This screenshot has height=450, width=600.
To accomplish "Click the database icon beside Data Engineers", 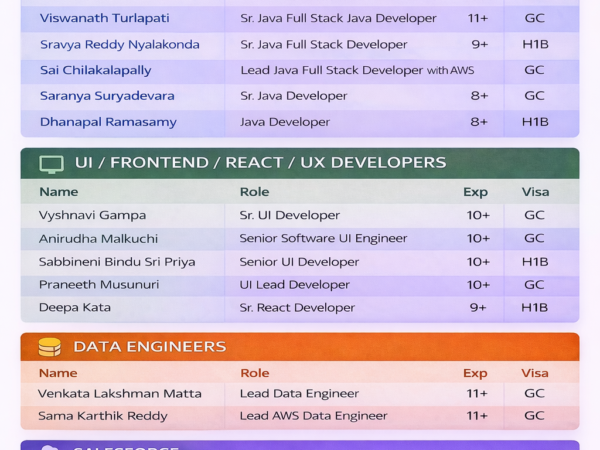I will click(x=49, y=347).
